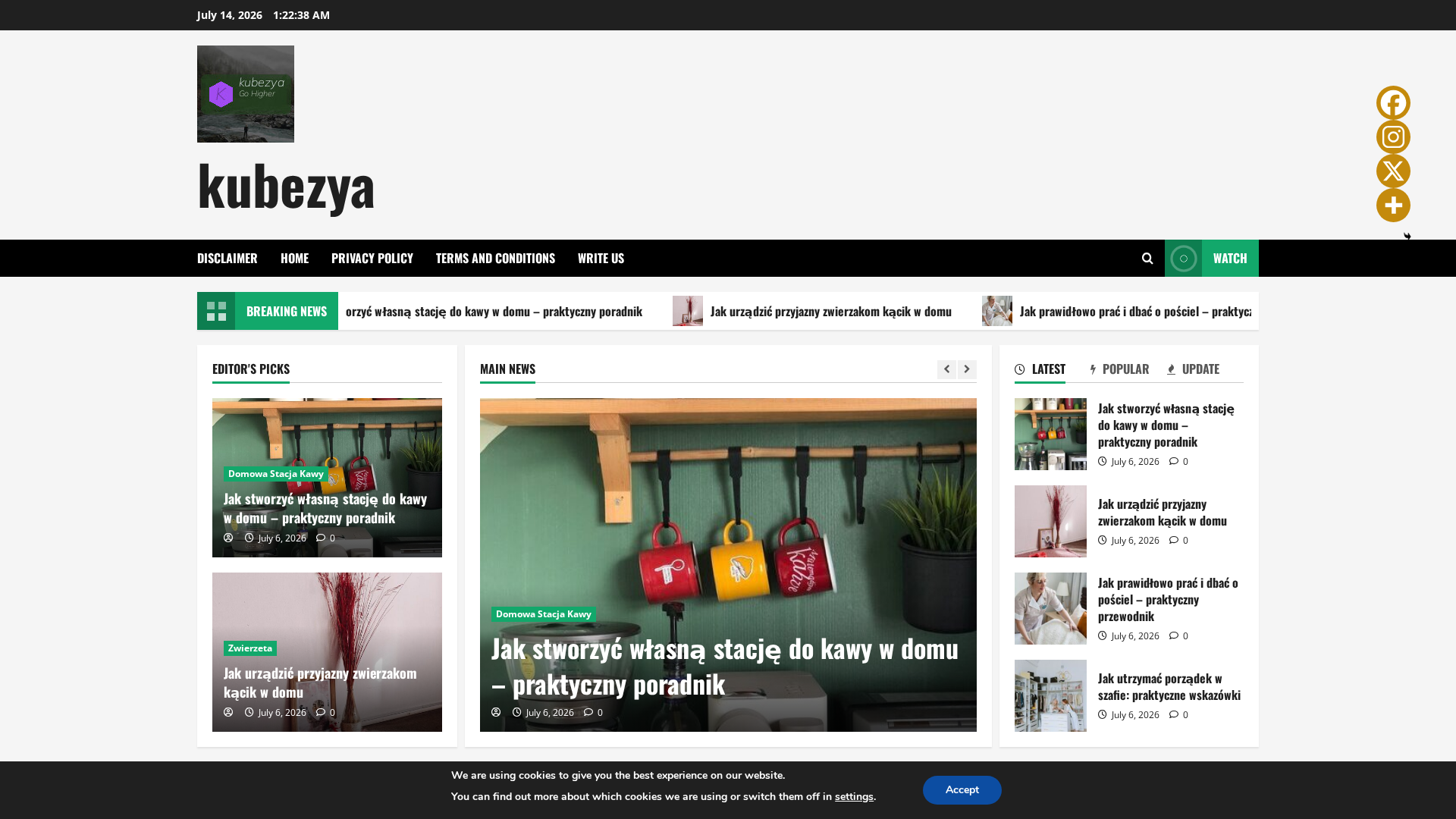This screenshot has height=819, width=1456.
Task: Click comment icon under szafie latest item
Action: pyautogui.click(x=1174, y=714)
